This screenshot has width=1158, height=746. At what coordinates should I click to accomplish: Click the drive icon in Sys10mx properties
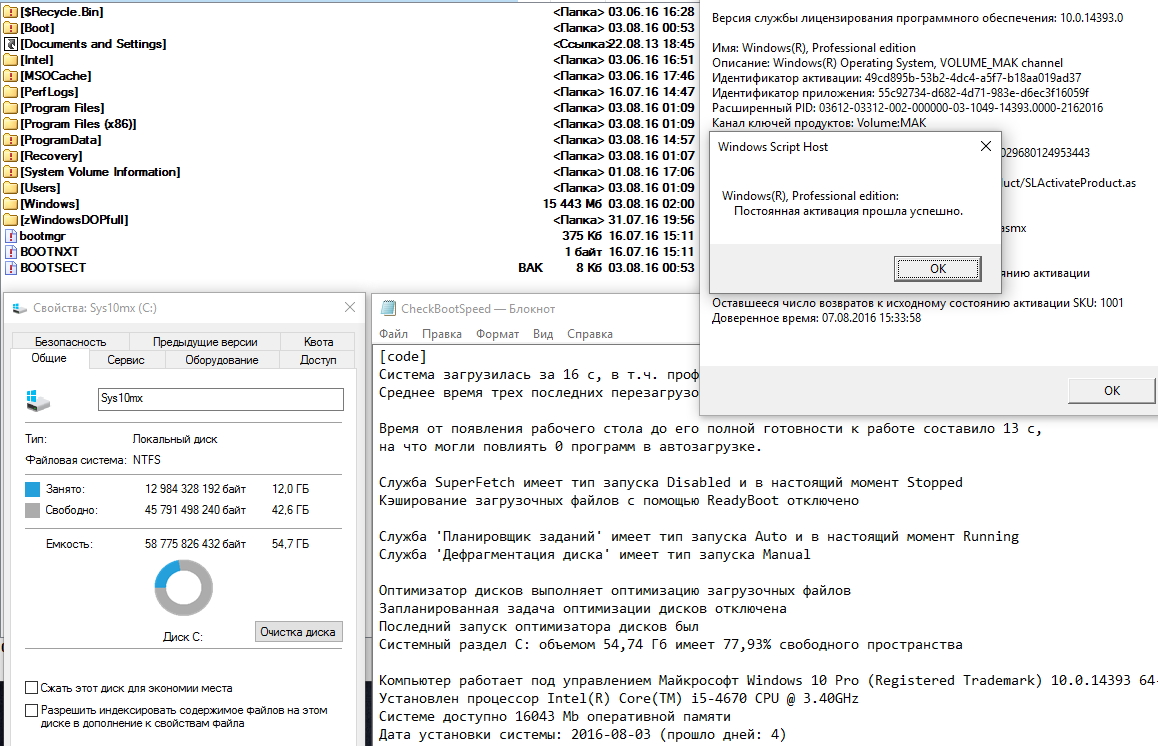tap(38, 400)
